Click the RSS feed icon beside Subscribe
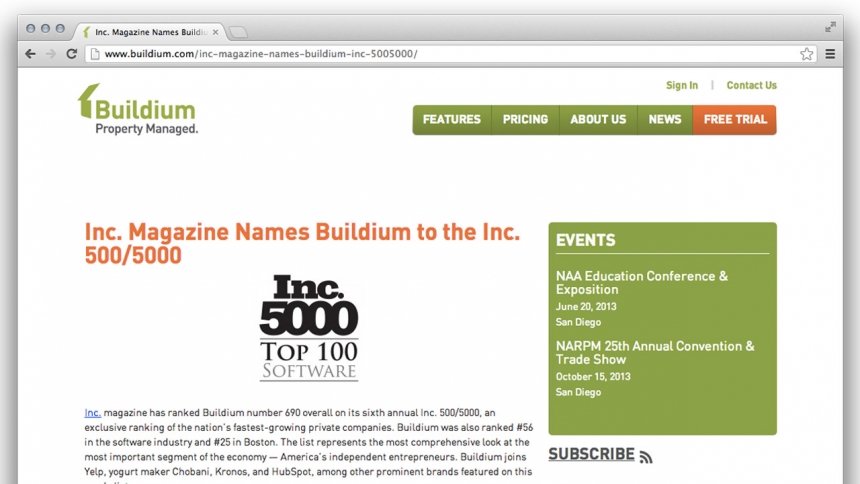Viewport: 860px width, 484px height. coord(646,457)
